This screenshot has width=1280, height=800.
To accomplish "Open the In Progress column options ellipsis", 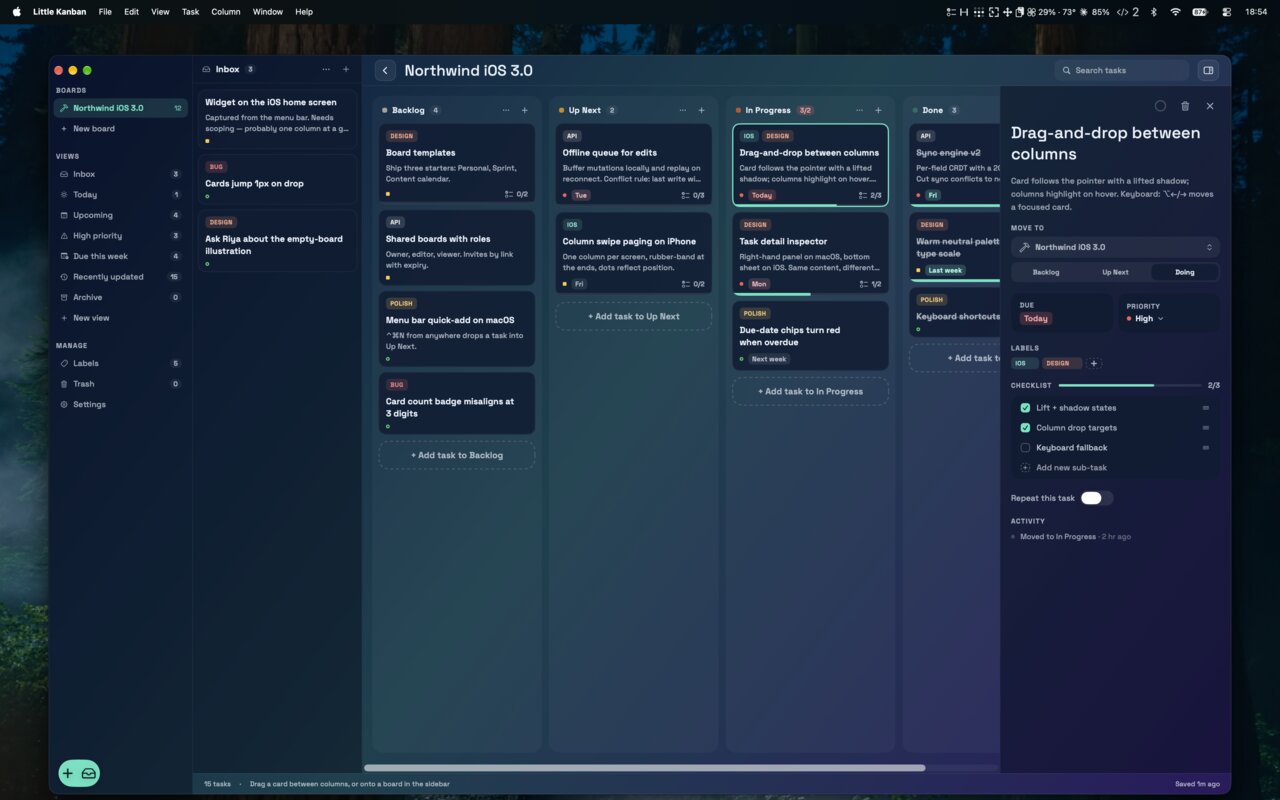I will [x=859, y=110].
